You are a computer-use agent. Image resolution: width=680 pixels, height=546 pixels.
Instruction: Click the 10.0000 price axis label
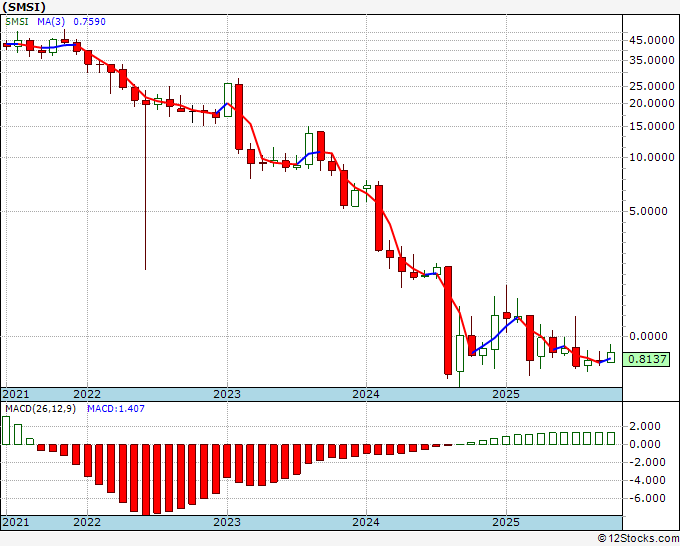coord(652,157)
